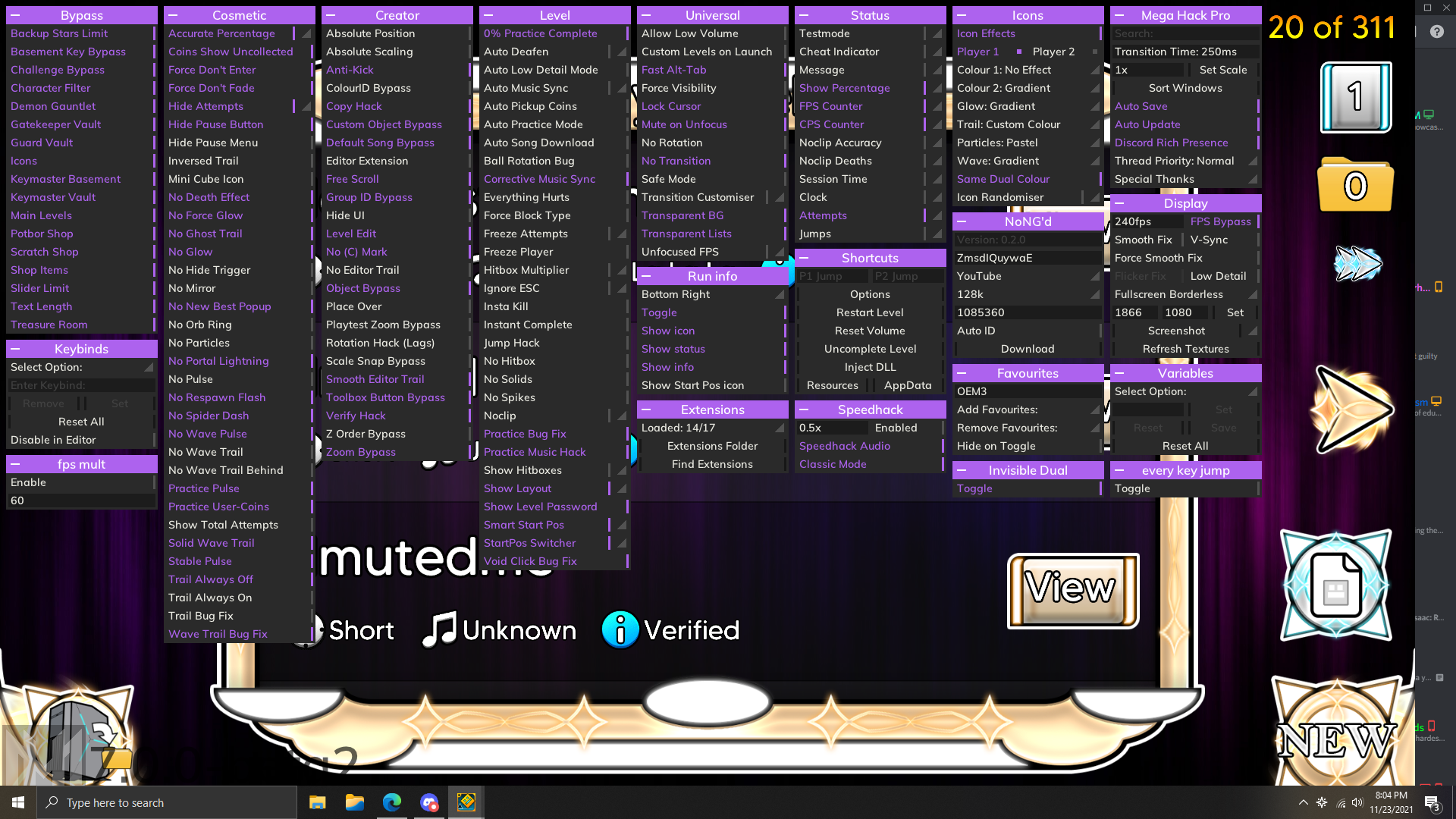Click the NEW badge icon

coord(1336,739)
